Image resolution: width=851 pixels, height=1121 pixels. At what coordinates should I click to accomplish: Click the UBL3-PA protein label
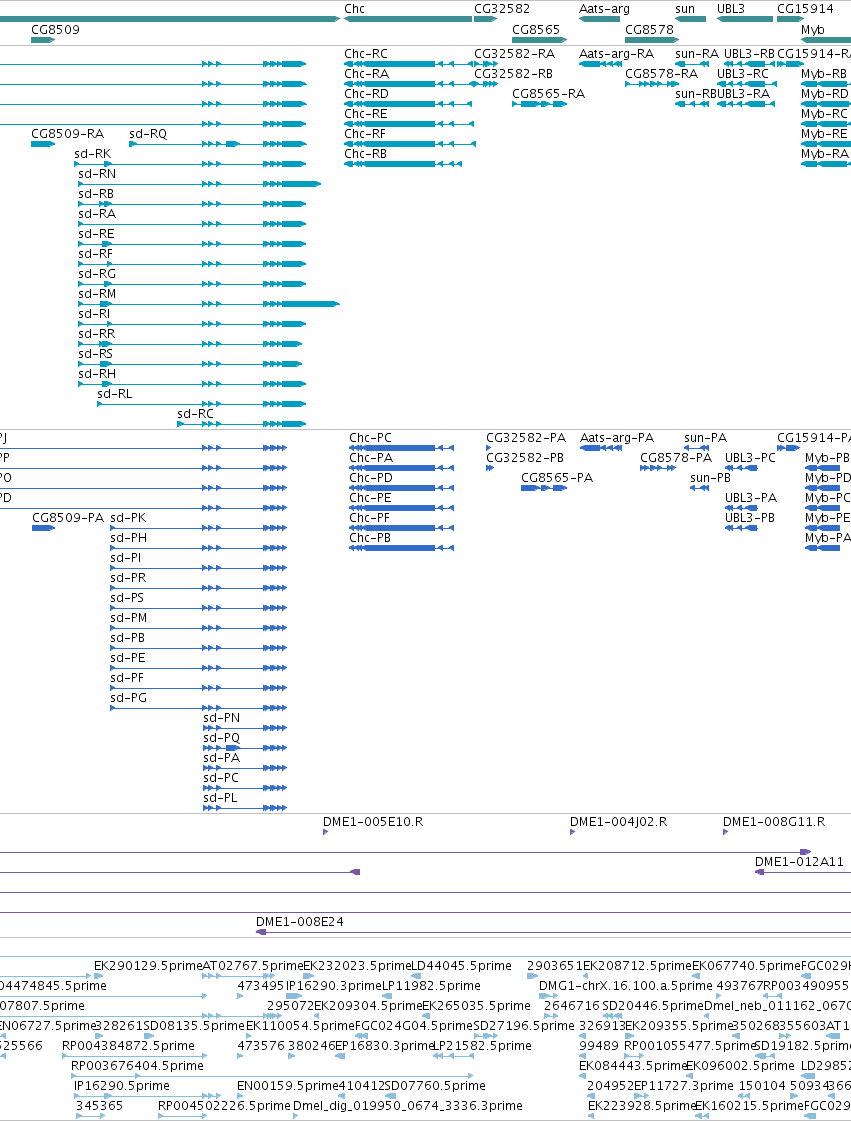[751, 498]
